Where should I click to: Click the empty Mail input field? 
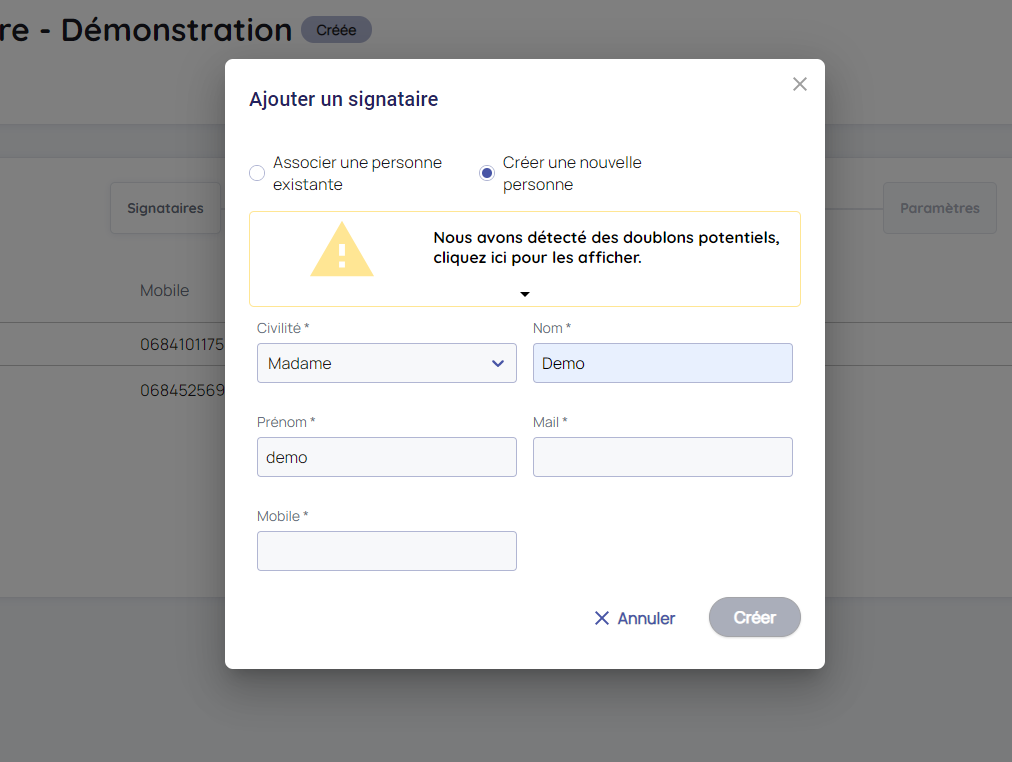point(662,457)
